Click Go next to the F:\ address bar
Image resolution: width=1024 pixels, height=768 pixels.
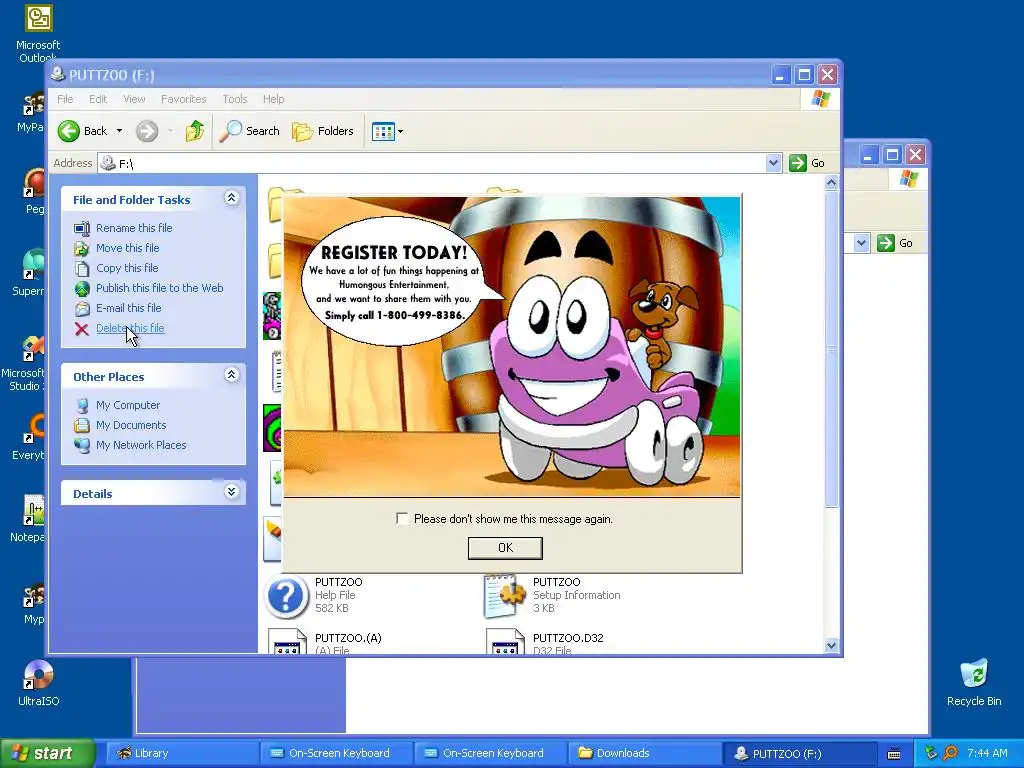click(808, 163)
